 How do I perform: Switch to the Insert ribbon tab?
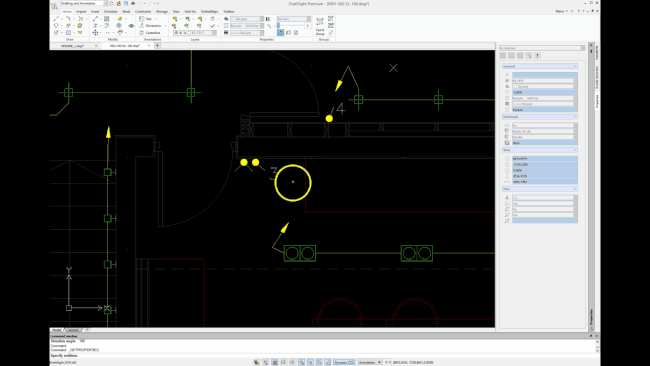[95, 12]
